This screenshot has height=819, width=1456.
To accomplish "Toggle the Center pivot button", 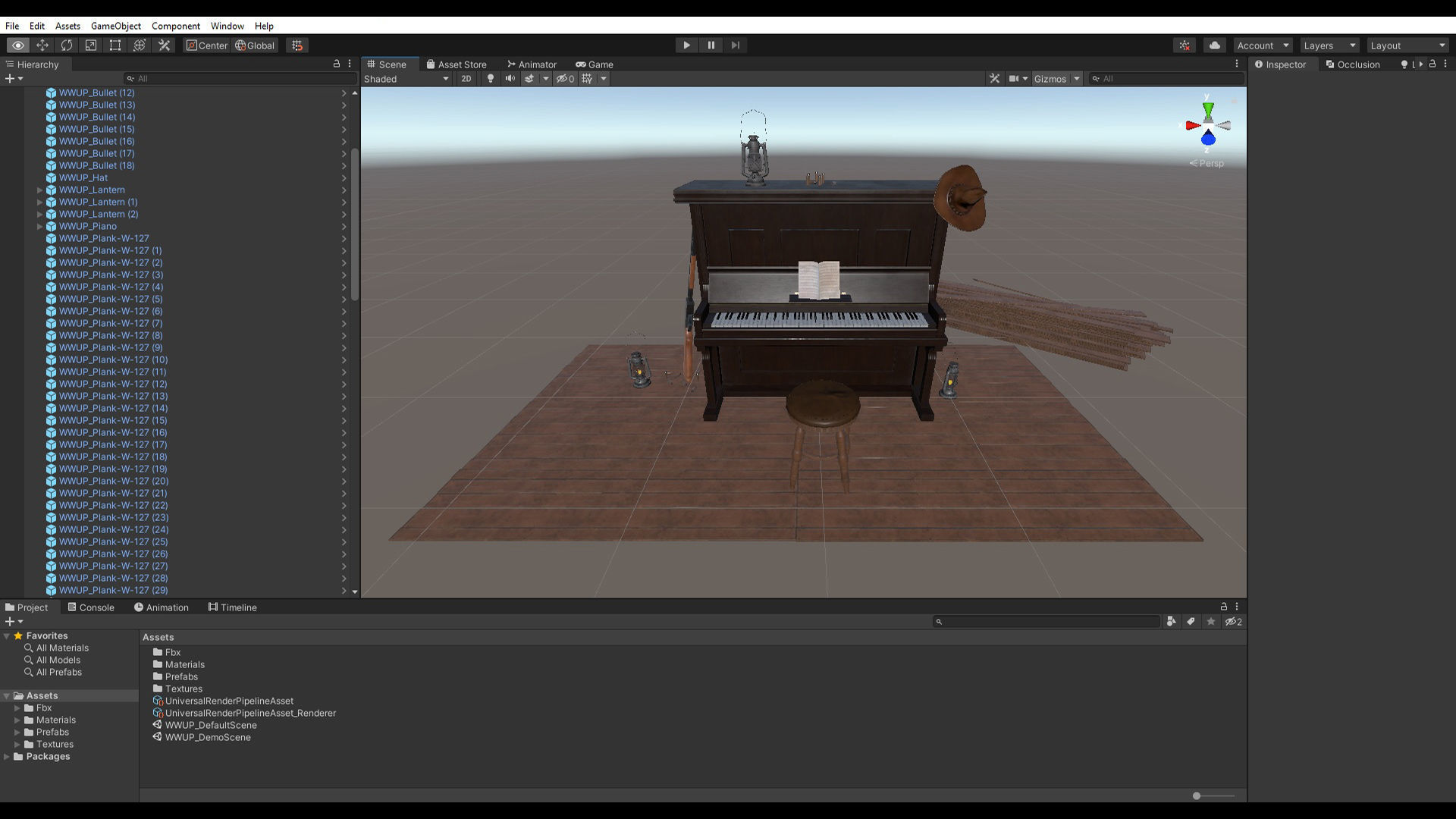I will coord(206,45).
